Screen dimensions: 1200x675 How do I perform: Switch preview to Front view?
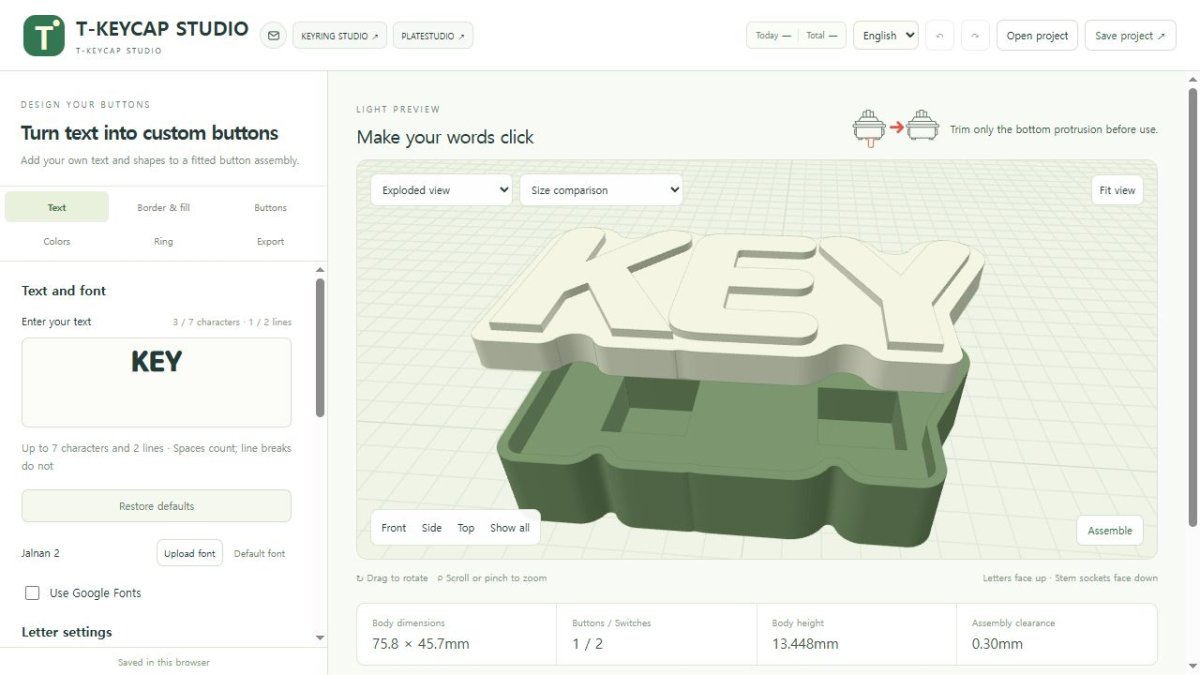point(394,528)
